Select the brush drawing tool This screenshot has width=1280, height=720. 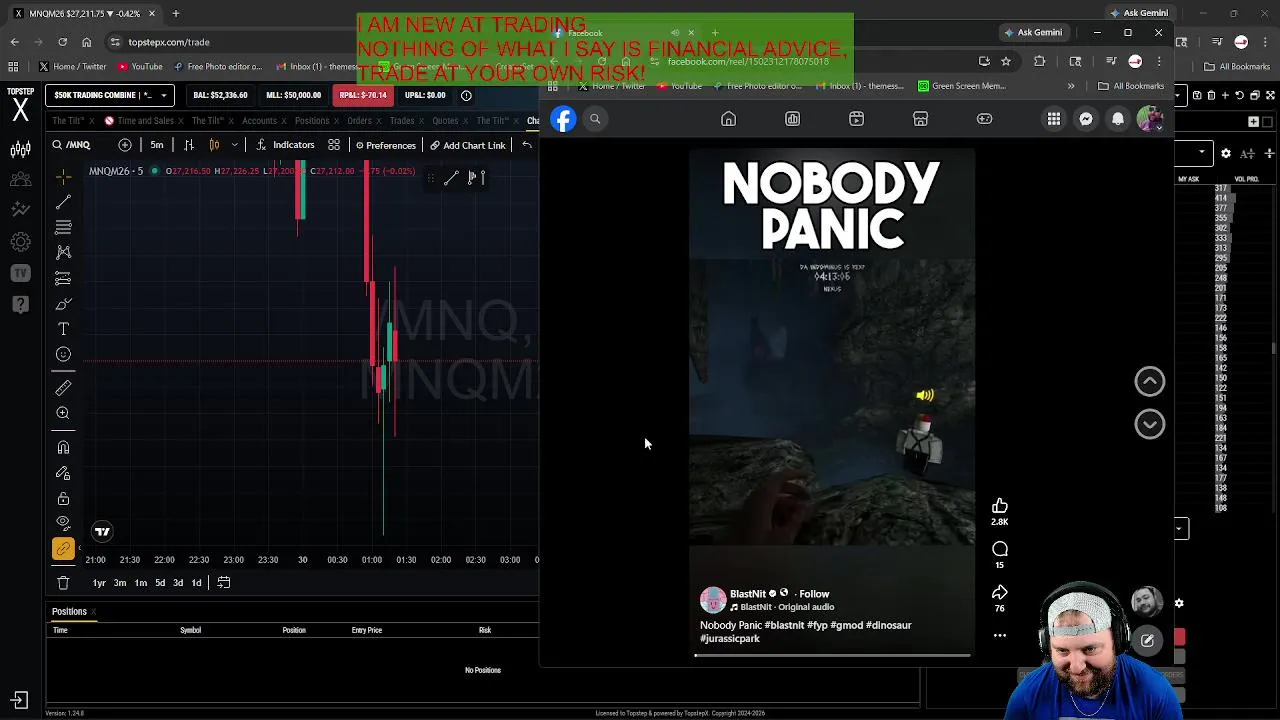(63, 304)
